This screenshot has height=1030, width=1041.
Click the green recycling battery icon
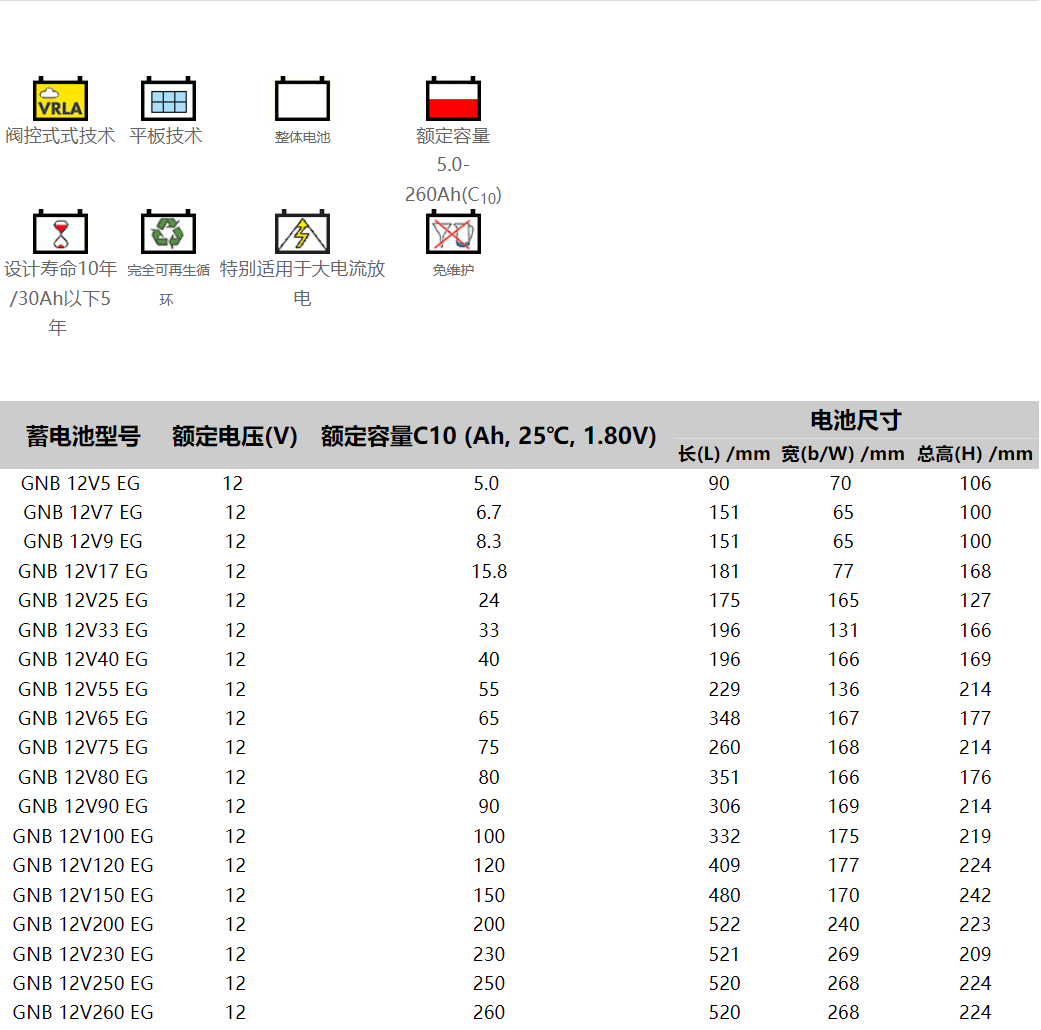168,232
